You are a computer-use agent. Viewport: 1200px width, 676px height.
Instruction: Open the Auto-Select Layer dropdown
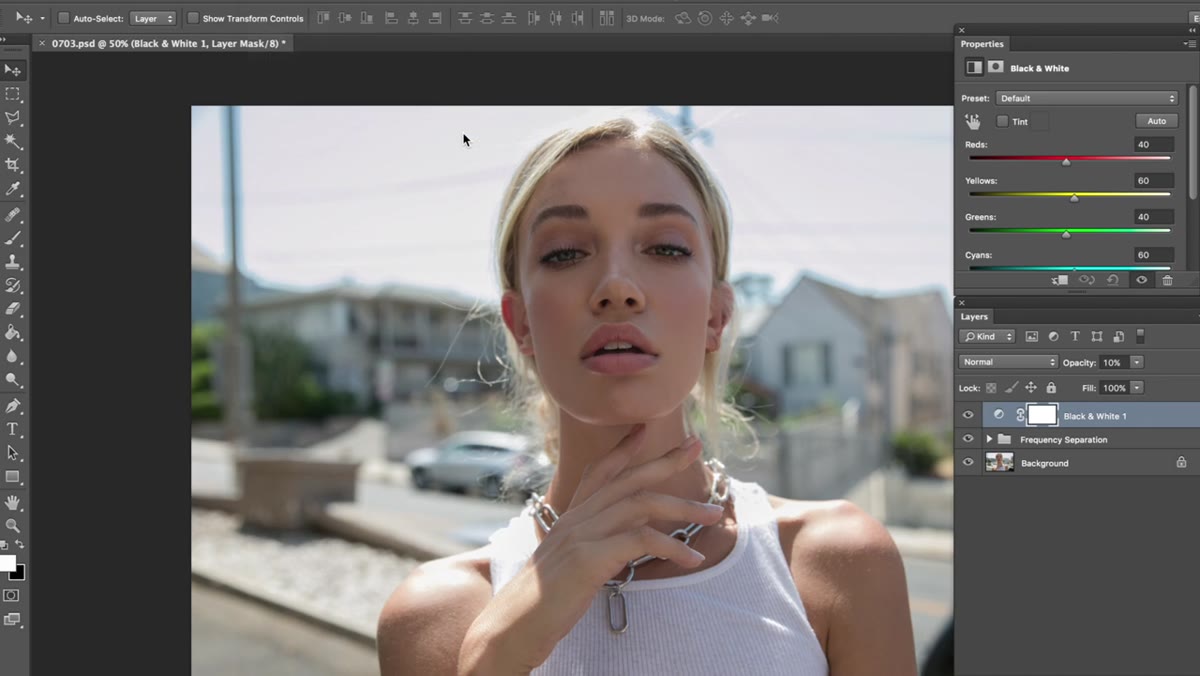[x=153, y=18]
